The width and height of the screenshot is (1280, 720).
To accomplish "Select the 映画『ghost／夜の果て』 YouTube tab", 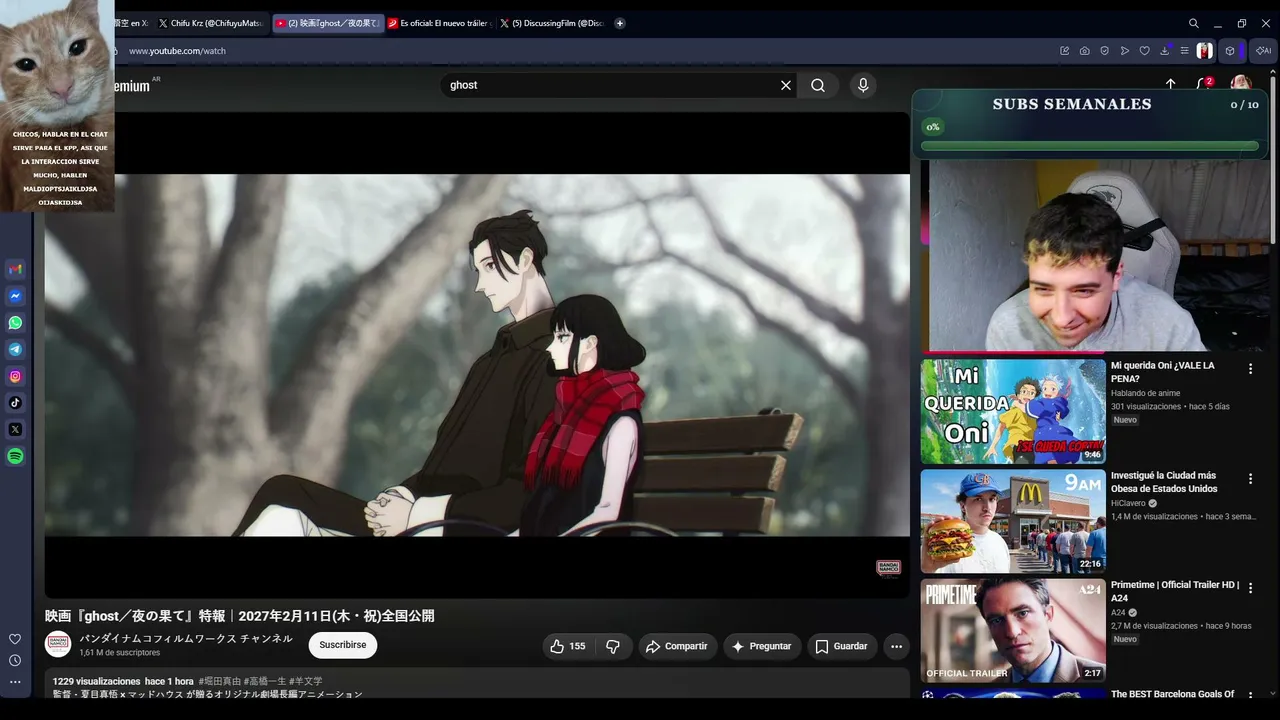I will 328,23.
